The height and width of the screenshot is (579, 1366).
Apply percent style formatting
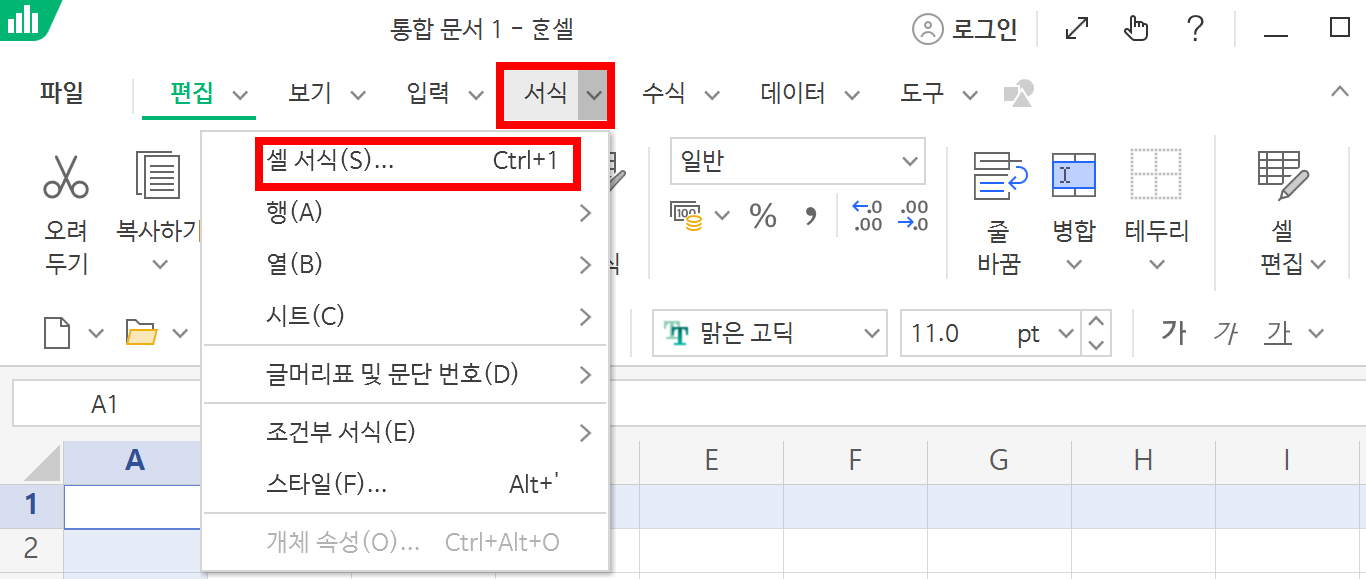763,217
